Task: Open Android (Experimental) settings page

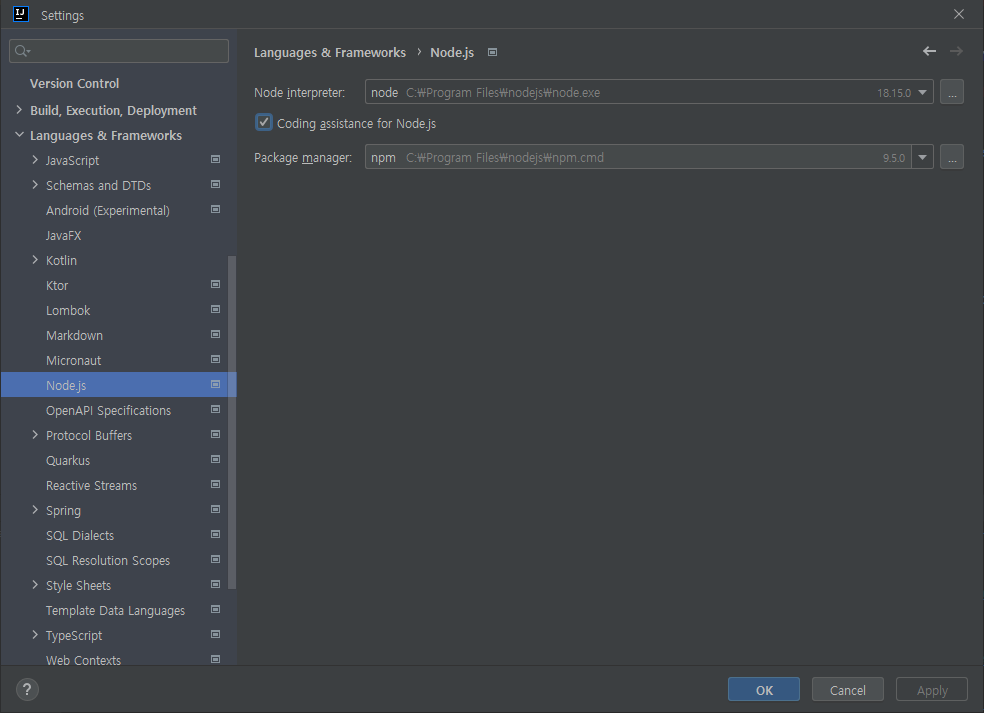Action: pyautogui.click(x=107, y=210)
